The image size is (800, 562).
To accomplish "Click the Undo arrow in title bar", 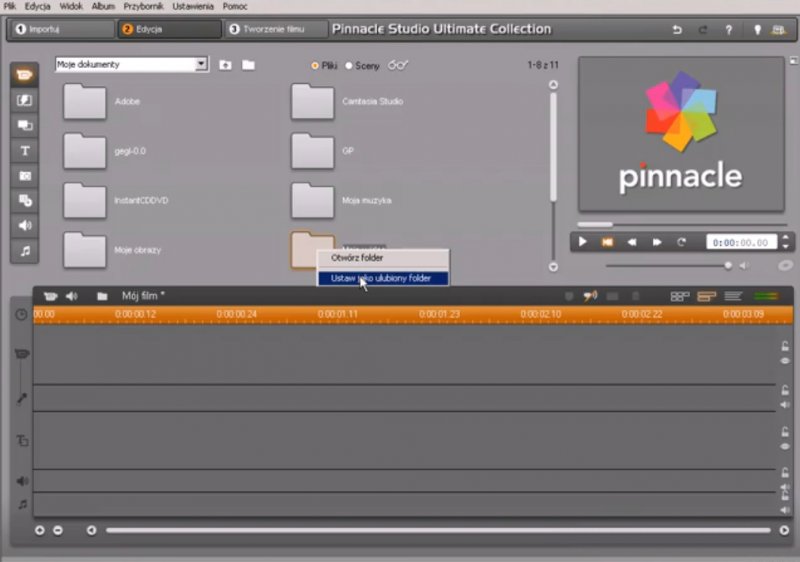I will 677,30.
